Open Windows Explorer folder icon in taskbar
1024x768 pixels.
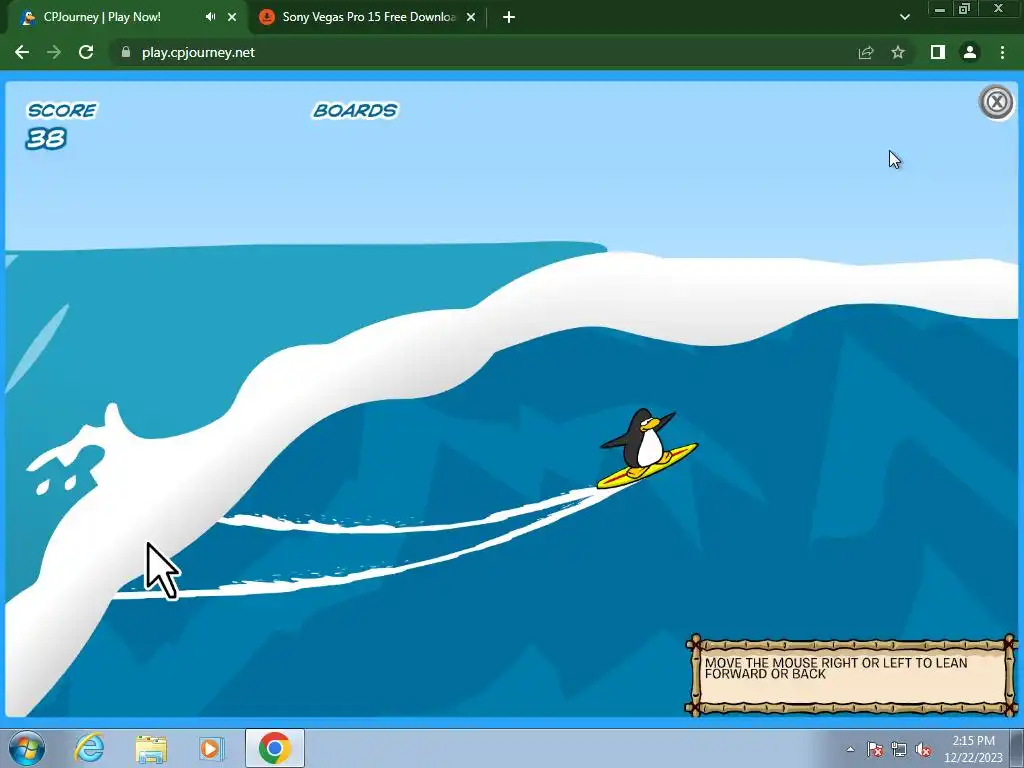(151, 748)
